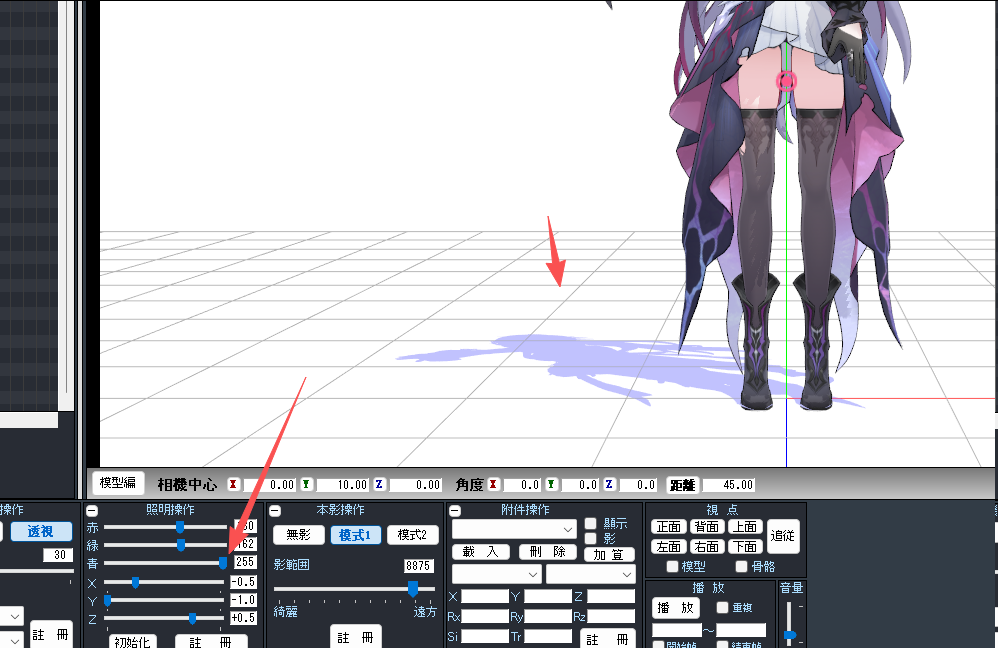The height and width of the screenshot is (648, 998).
Task: Switch view to 左面 left
Action: coord(668,547)
